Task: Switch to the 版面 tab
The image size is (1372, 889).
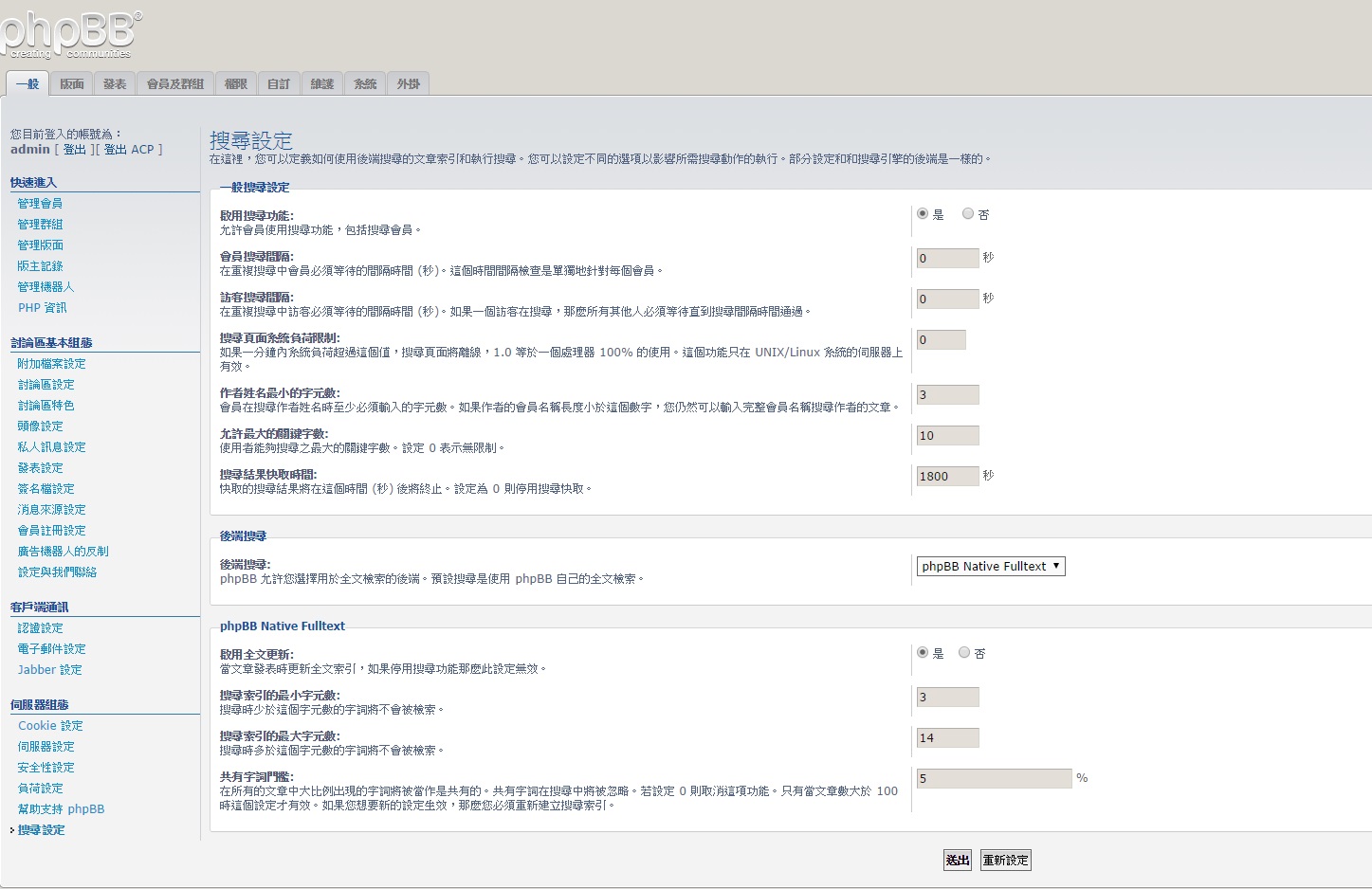Action: (72, 84)
